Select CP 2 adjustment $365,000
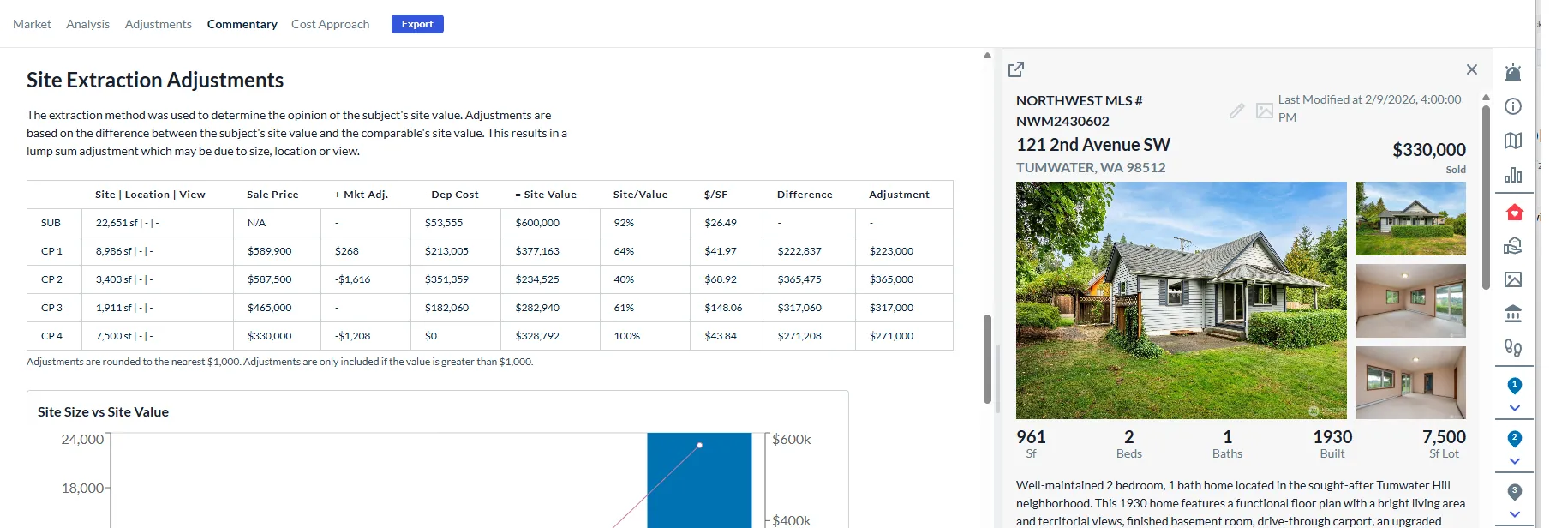Screen dimensions: 1568x528 [x=891, y=279]
